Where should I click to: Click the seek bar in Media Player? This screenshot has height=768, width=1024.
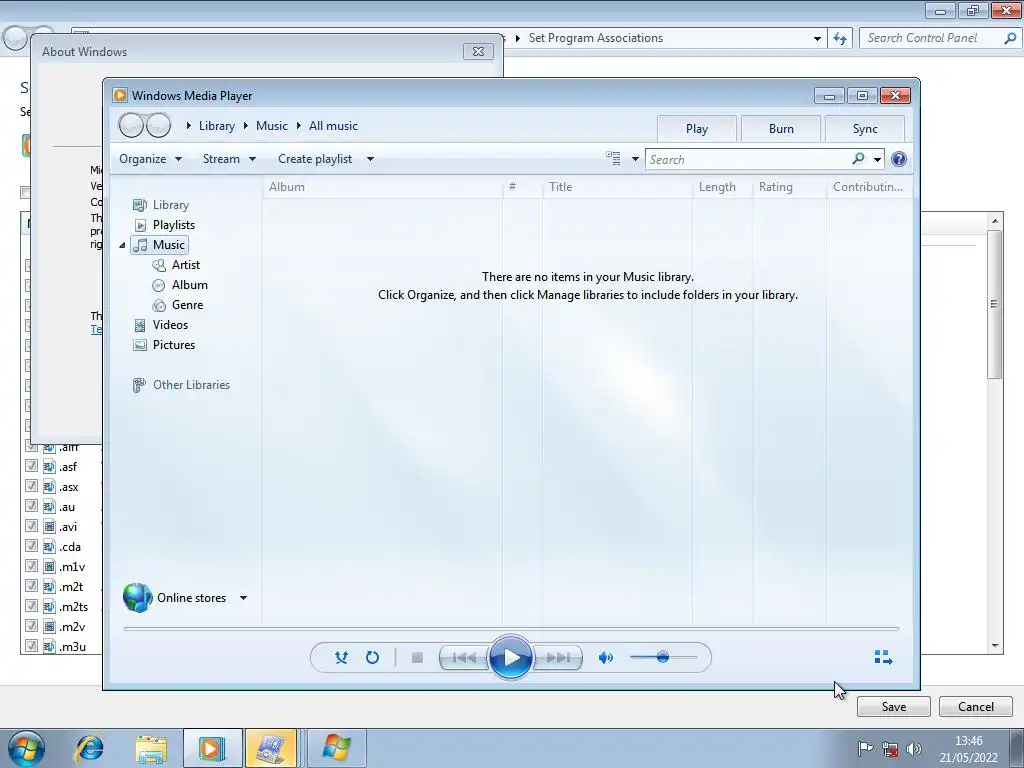pos(511,628)
